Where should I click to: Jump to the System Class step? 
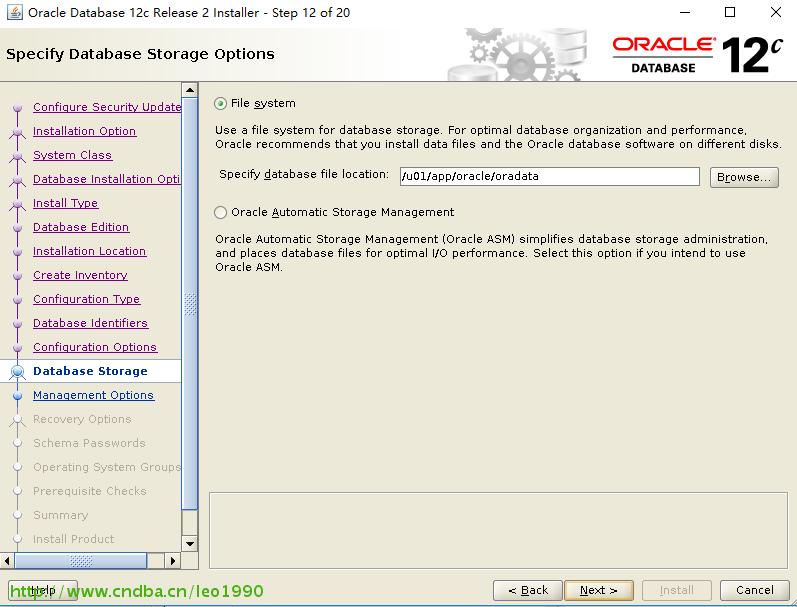click(72, 155)
